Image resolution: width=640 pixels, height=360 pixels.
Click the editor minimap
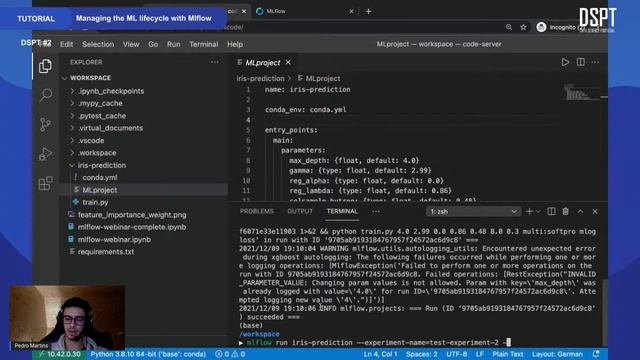(x=582, y=92)
